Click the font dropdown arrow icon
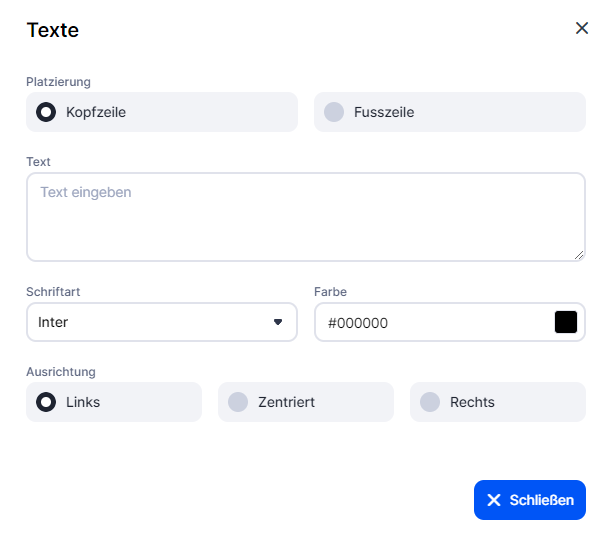The width and height of the screenshot is (612, 548). tap(278, 322)
